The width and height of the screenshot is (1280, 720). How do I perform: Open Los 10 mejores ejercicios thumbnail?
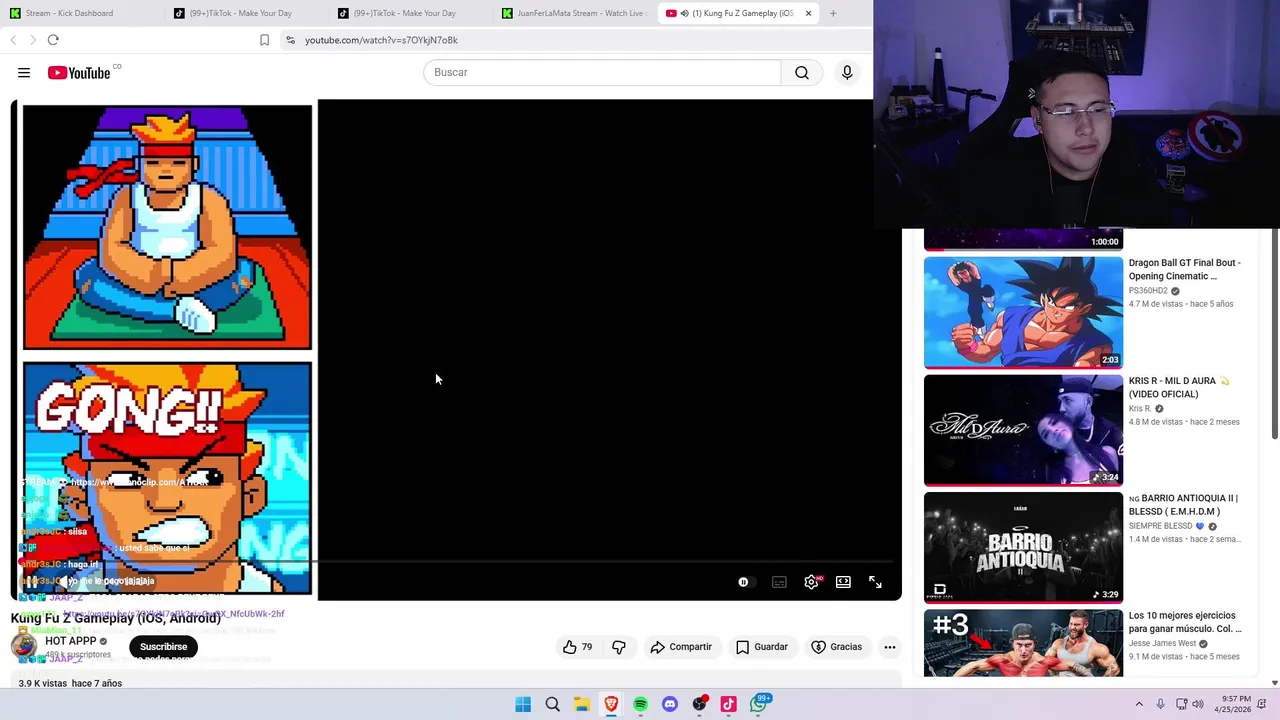1023,643
